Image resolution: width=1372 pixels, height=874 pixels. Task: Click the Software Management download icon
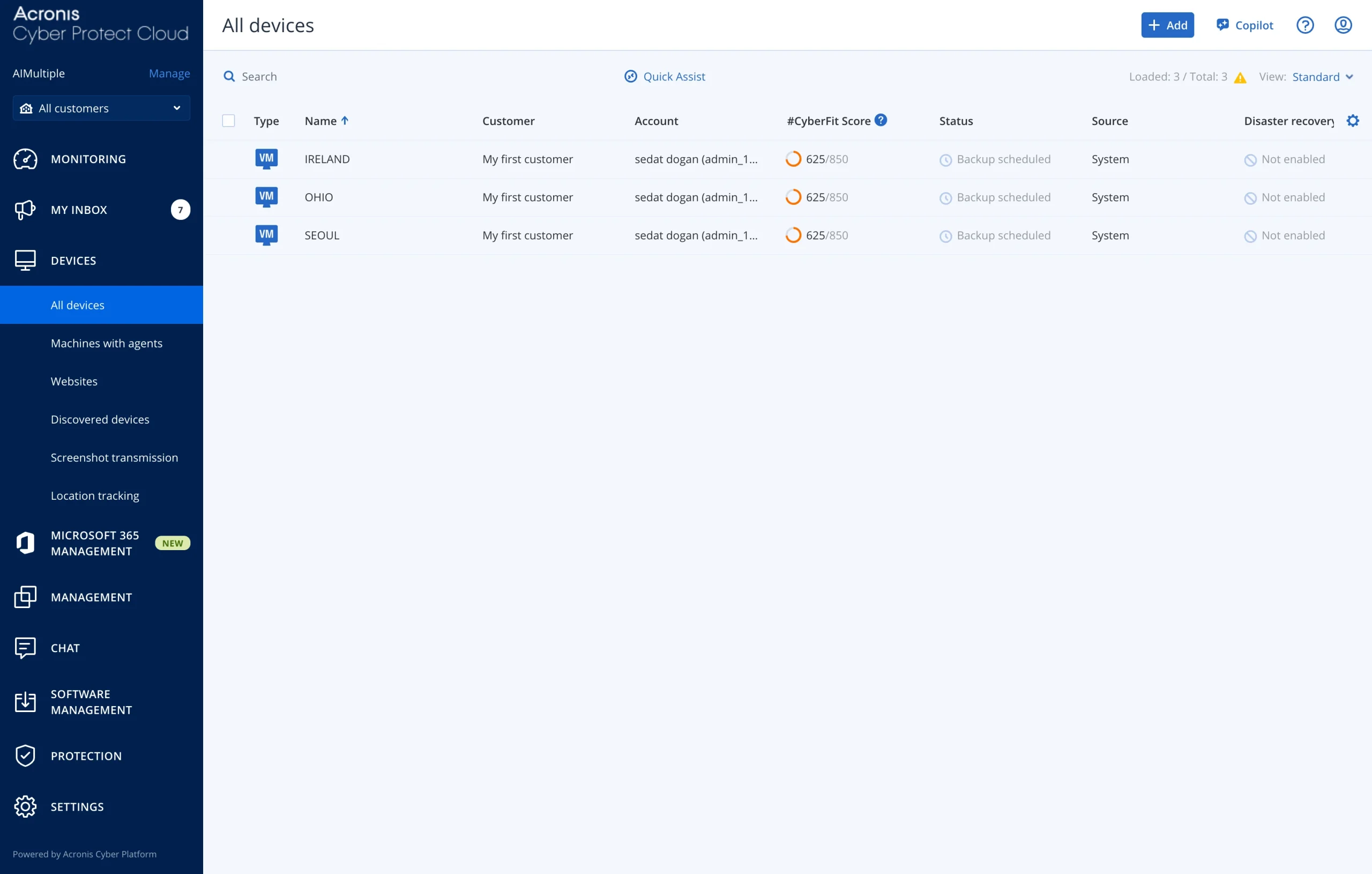click(25, 702)
